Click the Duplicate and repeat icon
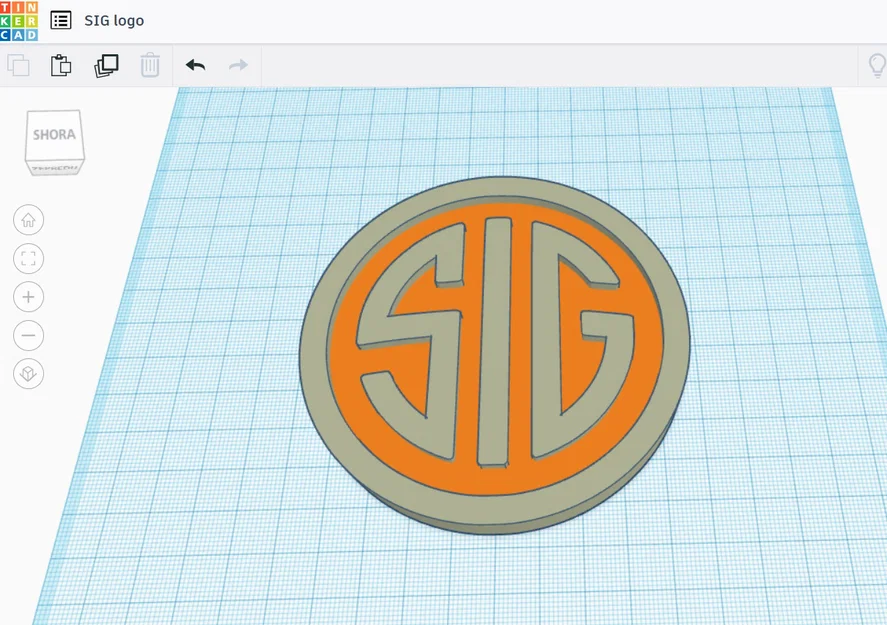The width and height of the screenshot is (887, 625). coord(106,66)
